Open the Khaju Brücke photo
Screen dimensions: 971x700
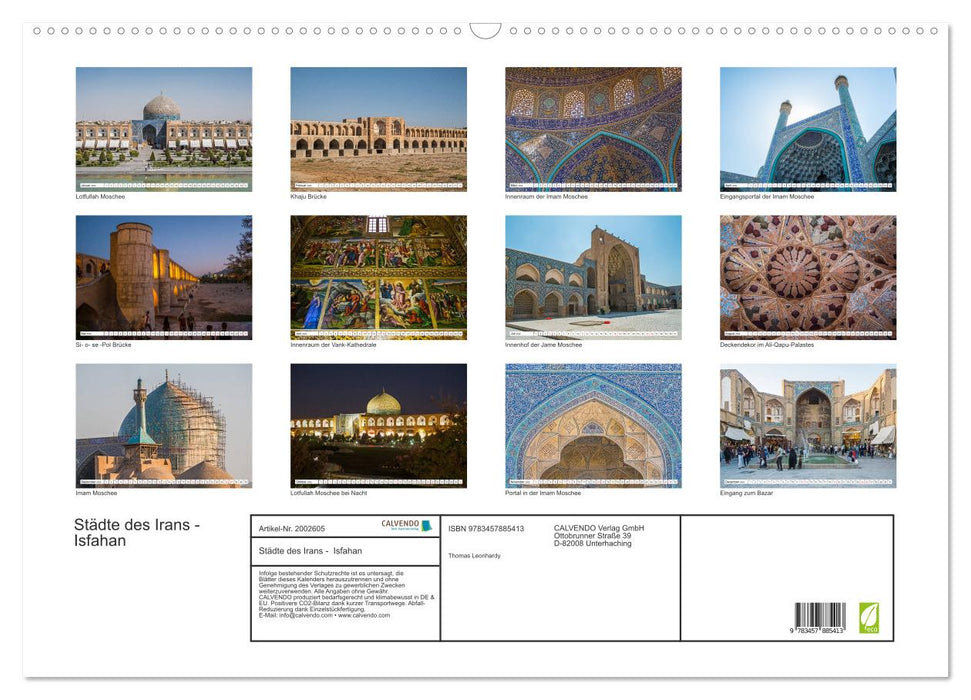point(378,127)
